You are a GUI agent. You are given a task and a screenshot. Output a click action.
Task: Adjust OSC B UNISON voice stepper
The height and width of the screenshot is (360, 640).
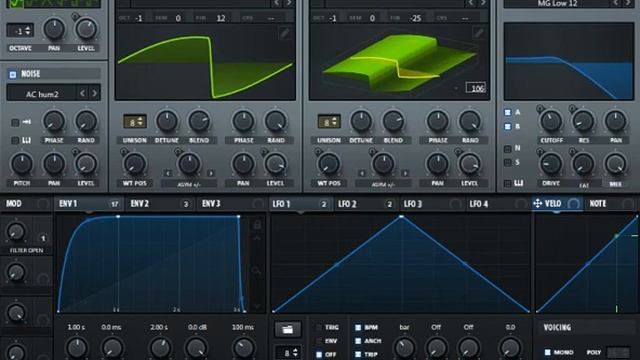329,122
